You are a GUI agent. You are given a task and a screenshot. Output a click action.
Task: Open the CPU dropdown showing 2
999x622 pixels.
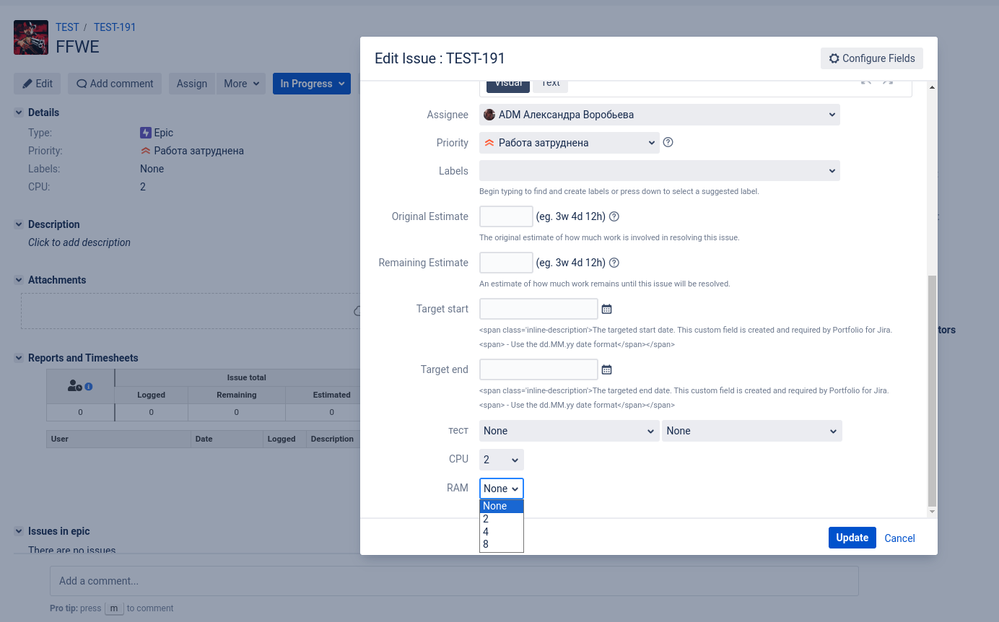tap(501, 459)
